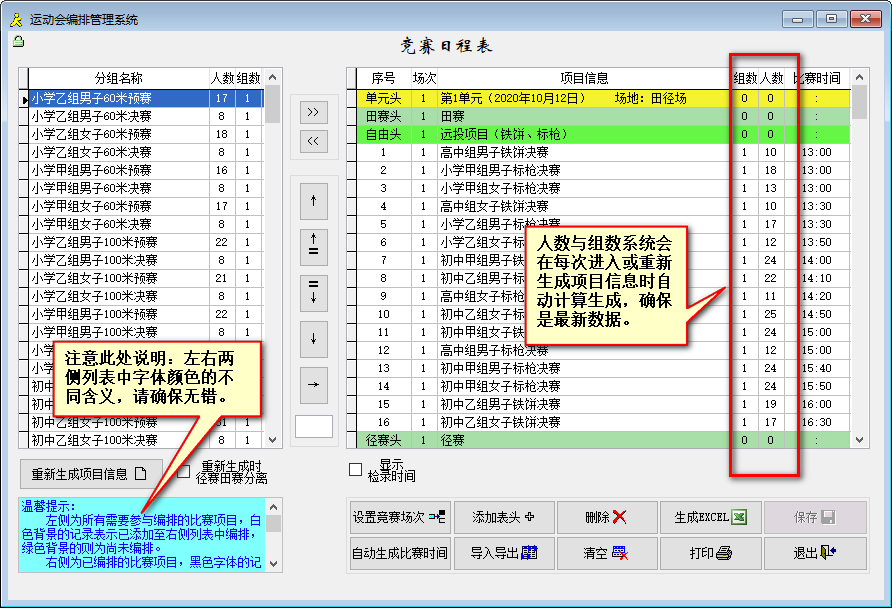
Task: Click the small text box below arrows
Action: click(x=314, y=426)
